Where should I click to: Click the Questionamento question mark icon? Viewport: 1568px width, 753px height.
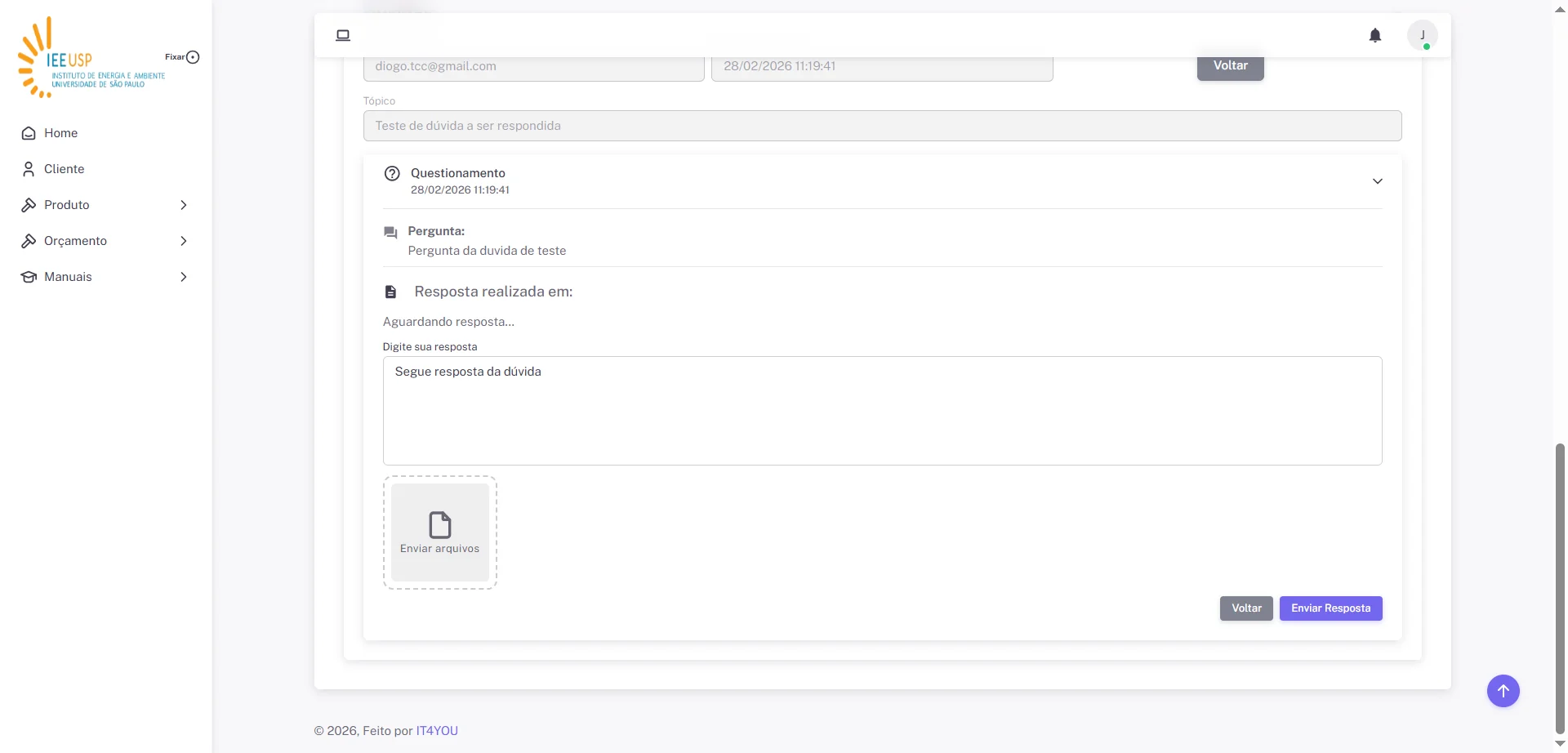tap(392, 173)
